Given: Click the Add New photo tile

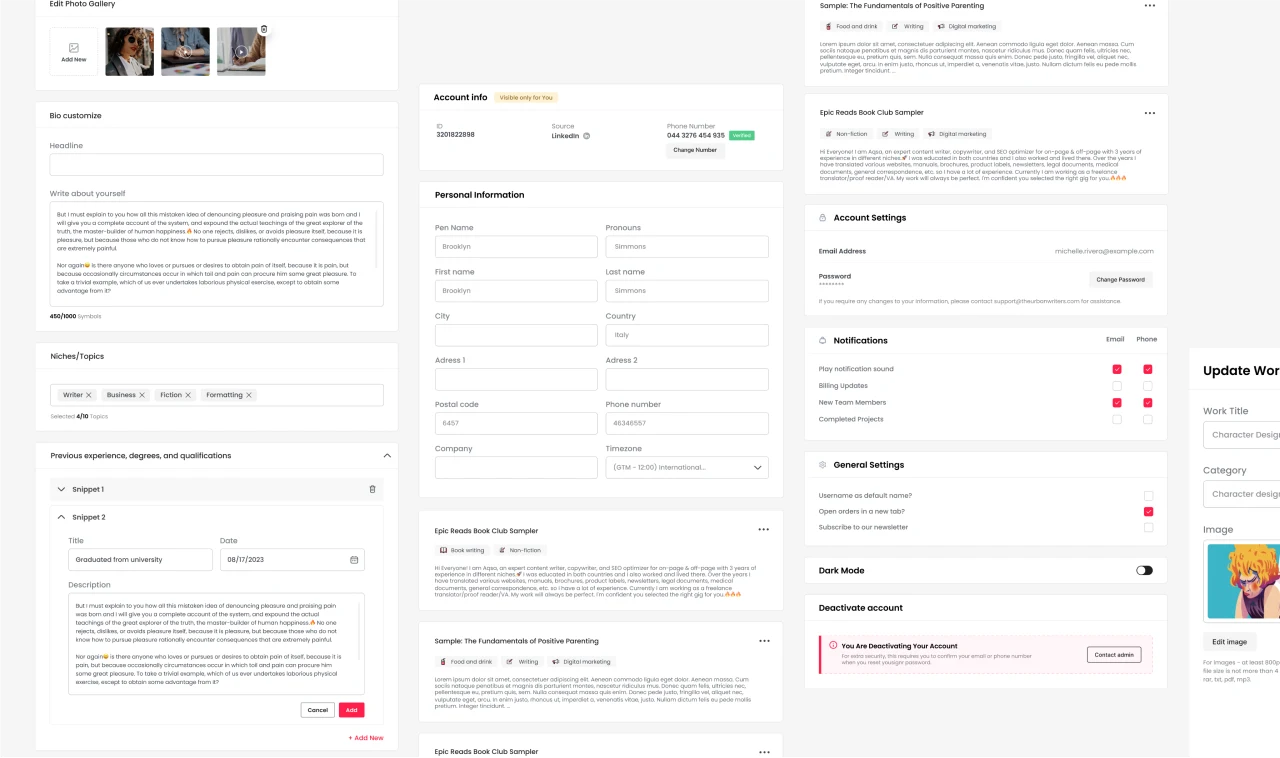Looking at the screenshot, I should click(x=74, y=52).
